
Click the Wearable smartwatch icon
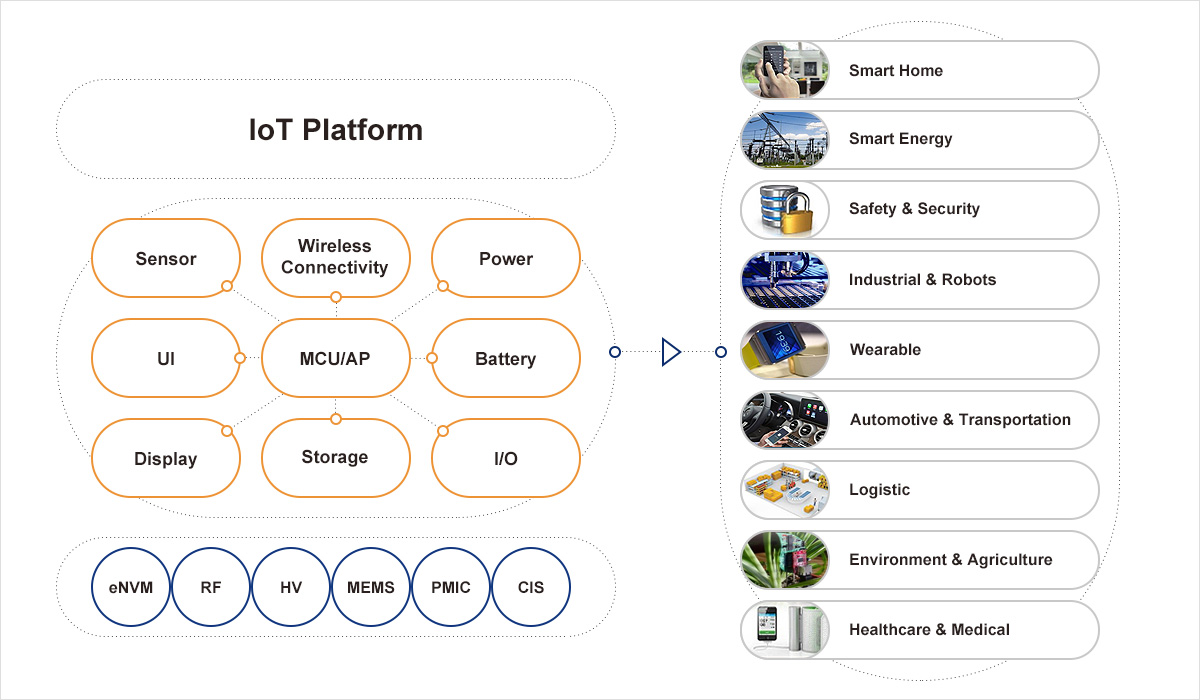point(785,350)
